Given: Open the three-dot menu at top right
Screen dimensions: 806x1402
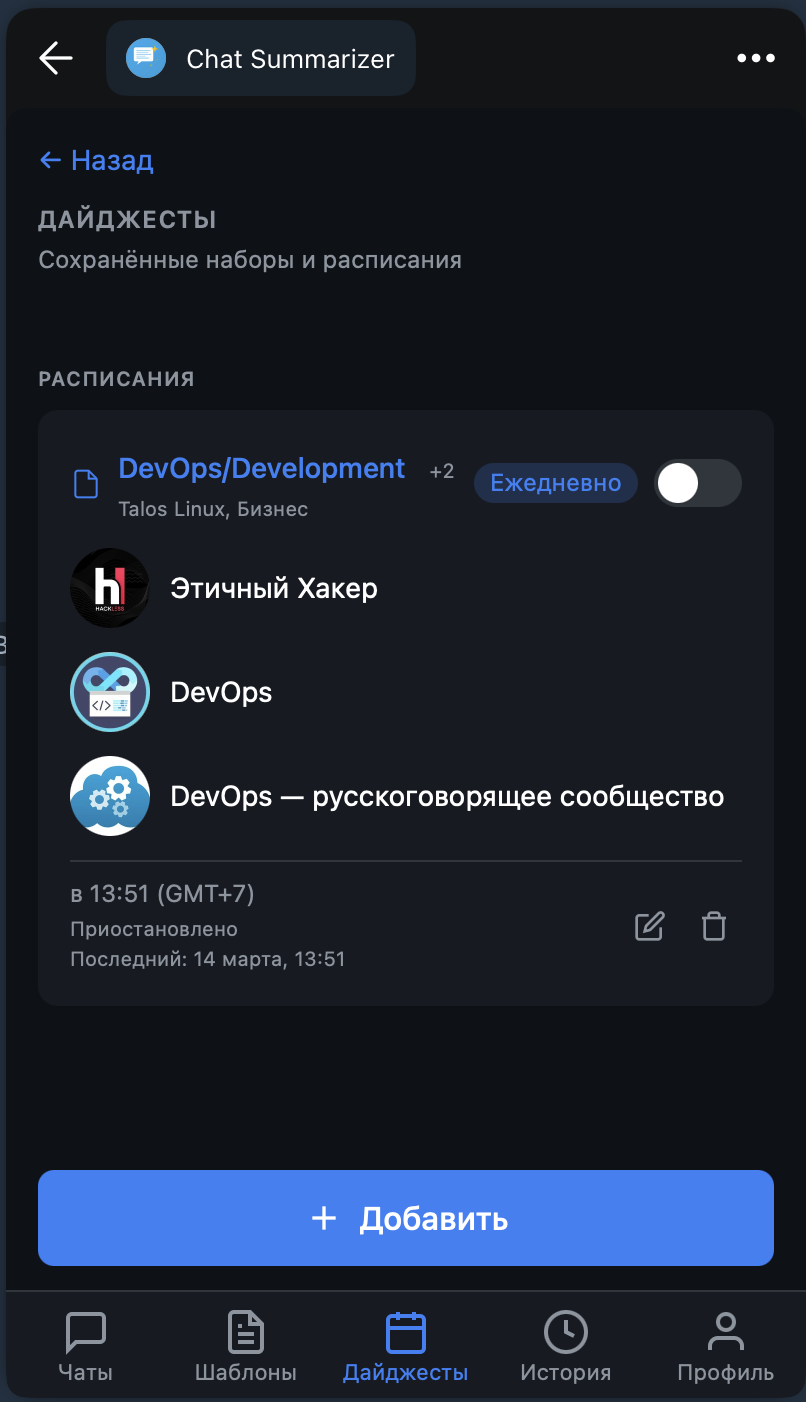Looking at the screenshot, I should 755,57.
